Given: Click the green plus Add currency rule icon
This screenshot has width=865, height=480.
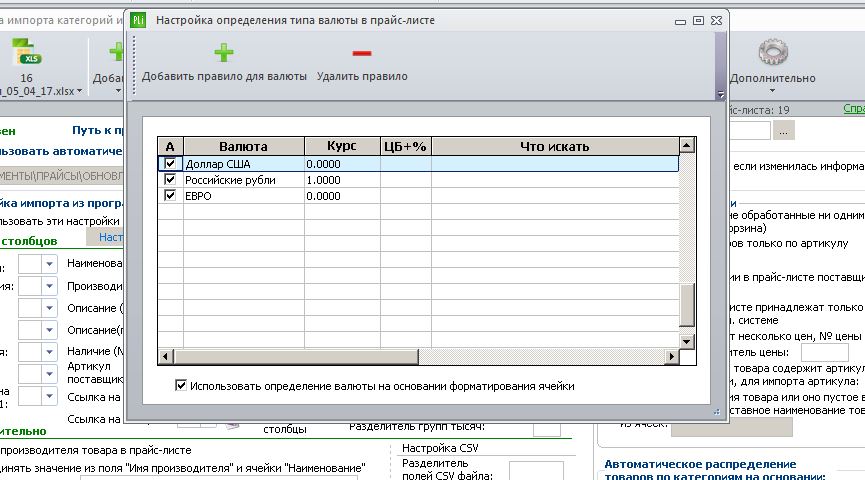Looking at the screenshot, I should pos(223,53).
